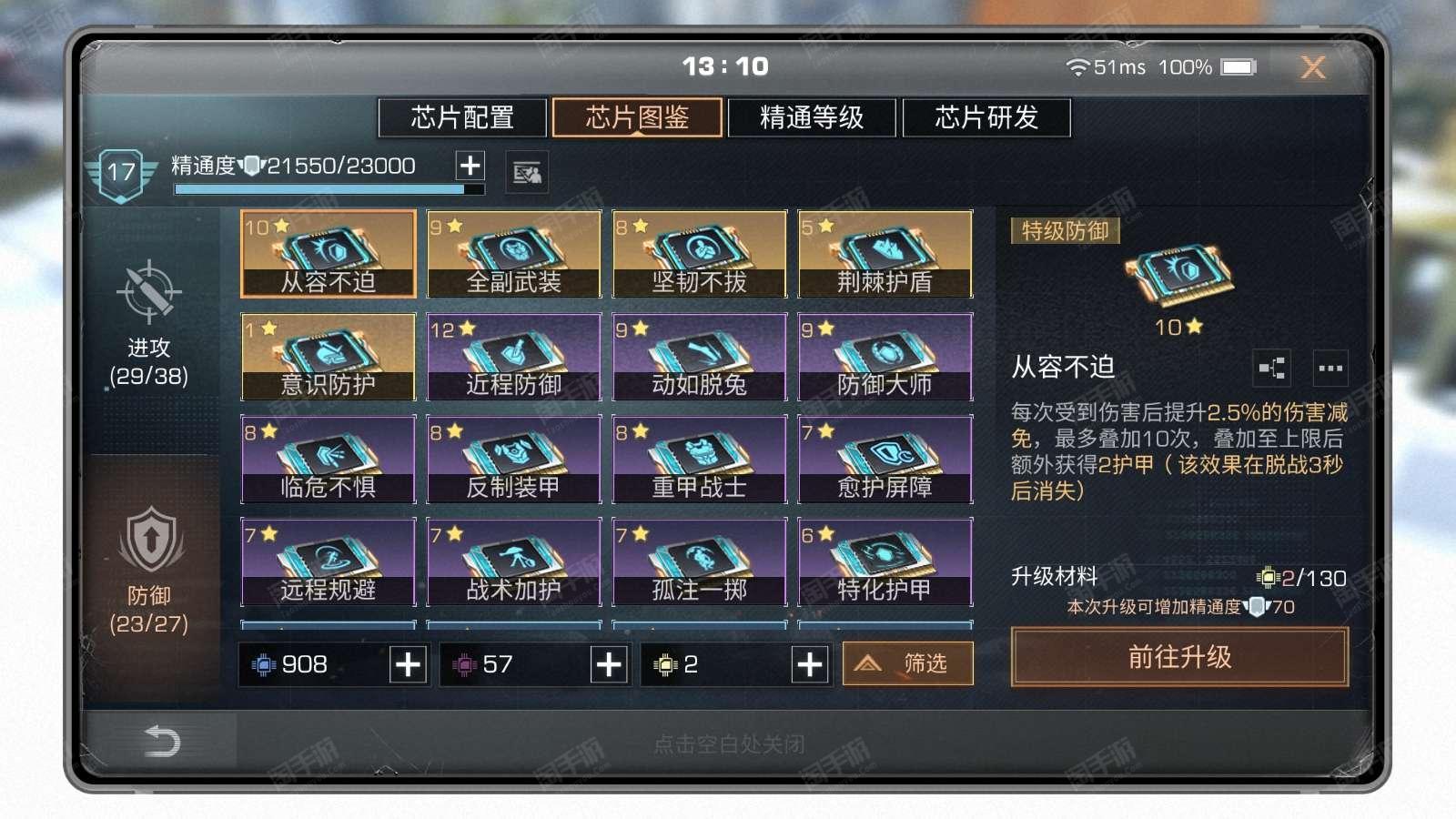1456x819 pixels.
Task: Add gold chips beside 2
Action: tap(810, 665)
